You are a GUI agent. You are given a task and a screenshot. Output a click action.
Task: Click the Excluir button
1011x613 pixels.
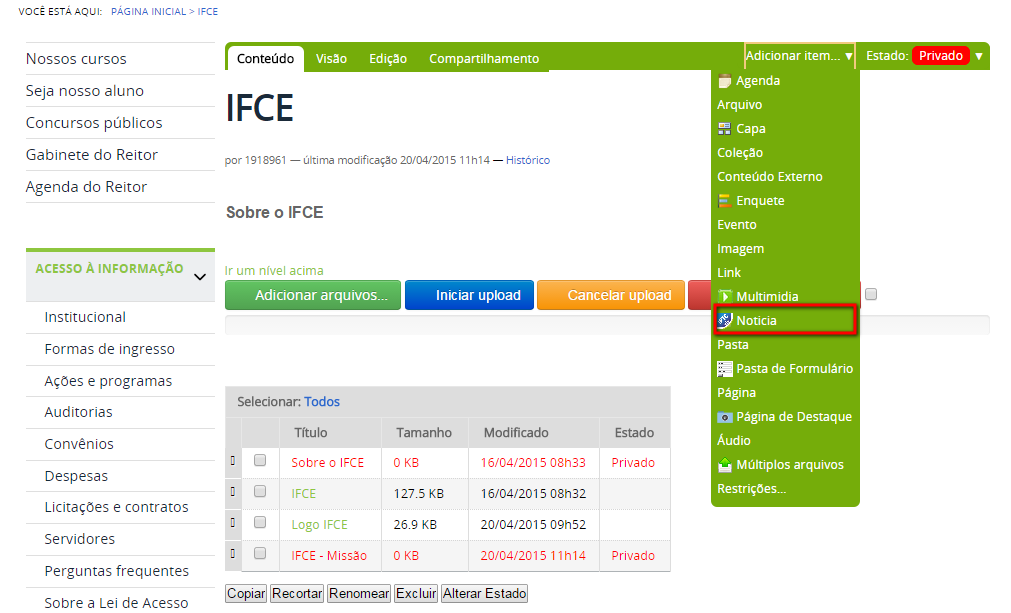point(416,594)
